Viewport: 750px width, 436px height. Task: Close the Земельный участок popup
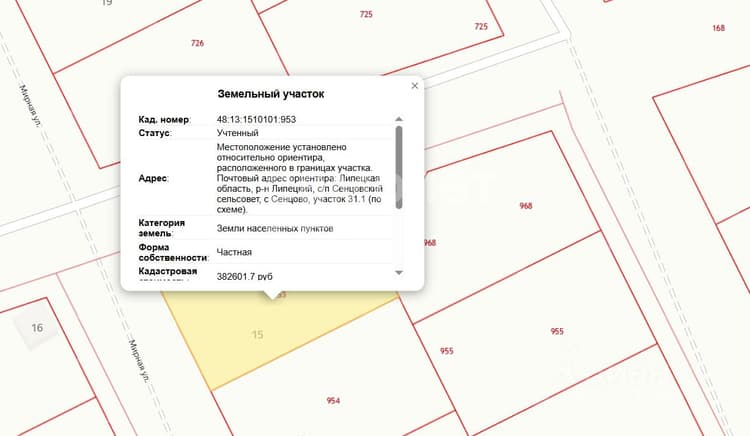click(x=415, y=86)
